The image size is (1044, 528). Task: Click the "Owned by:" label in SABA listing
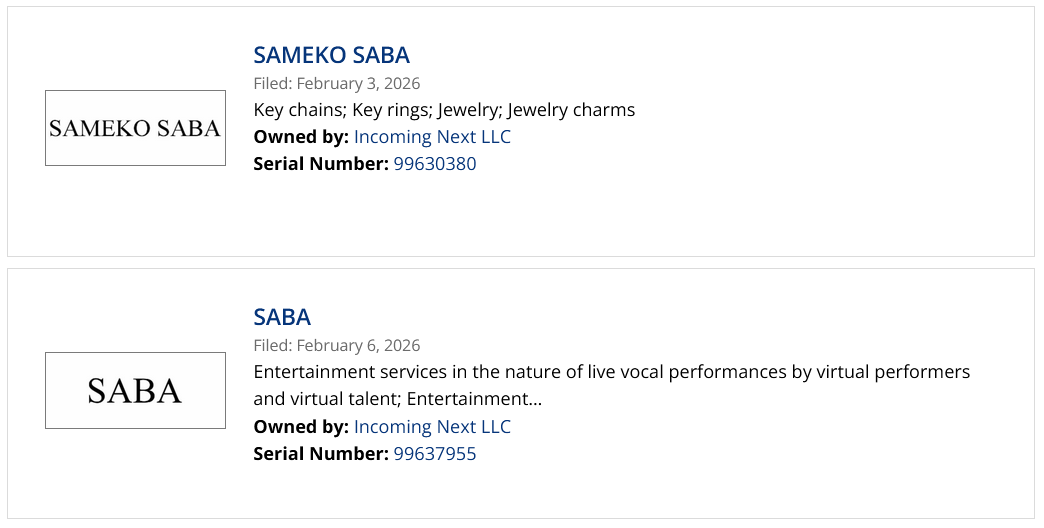[301, 427]
